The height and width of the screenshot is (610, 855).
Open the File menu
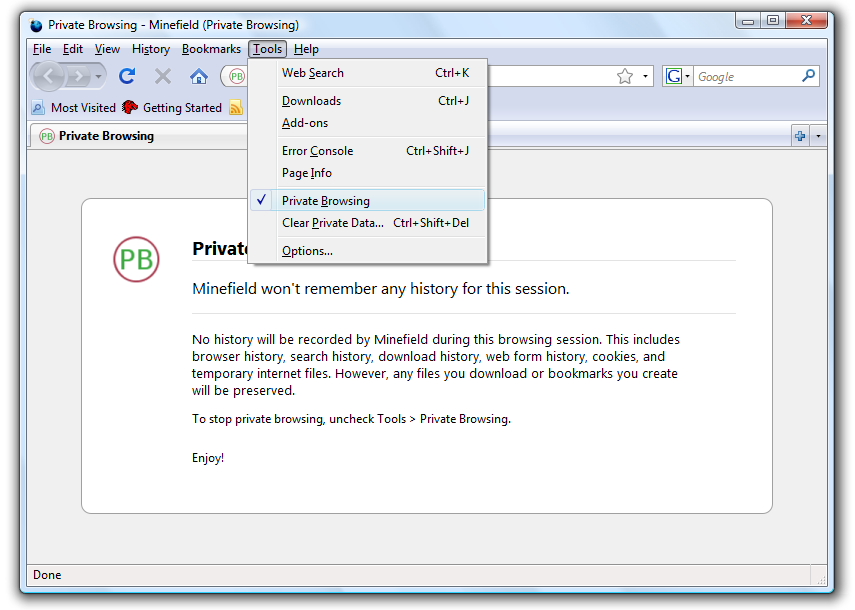pyautogui.click(x=42, y=49)
